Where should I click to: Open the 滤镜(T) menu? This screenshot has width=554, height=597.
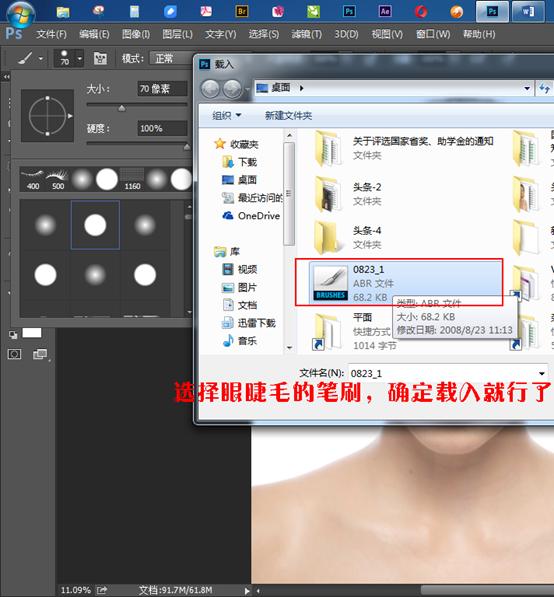(307, 34)
